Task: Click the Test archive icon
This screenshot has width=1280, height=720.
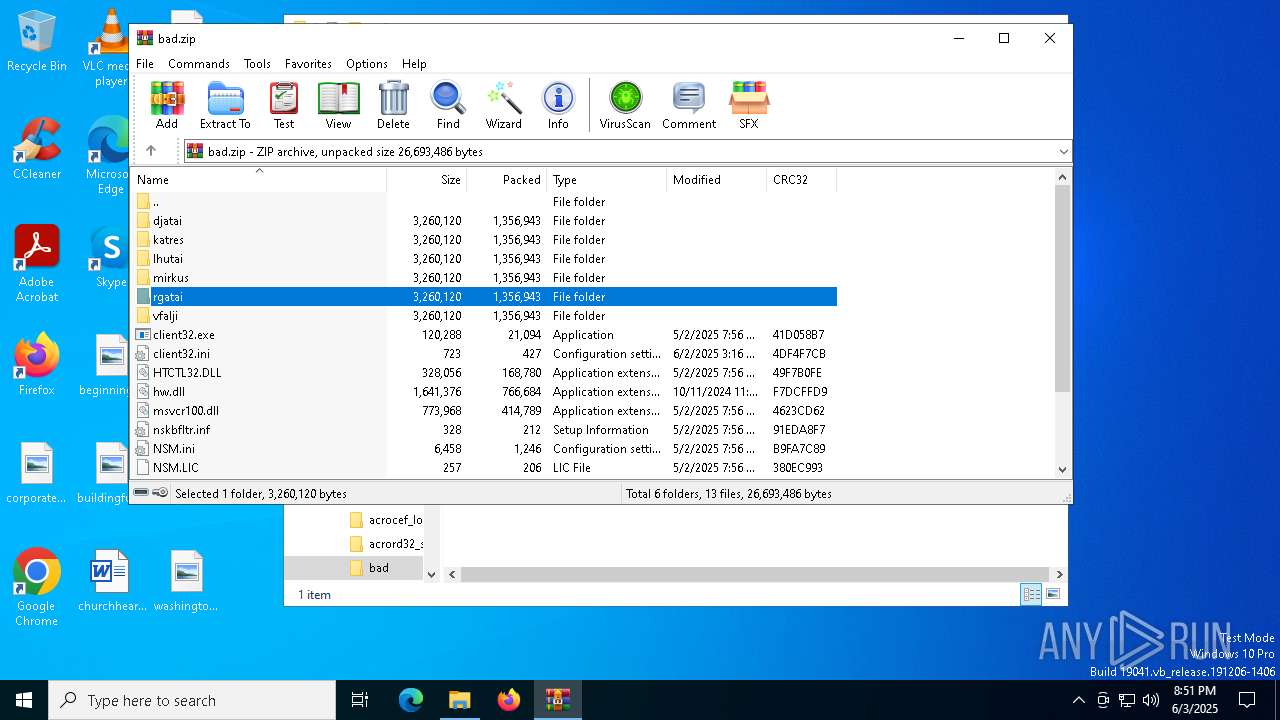Action: click(x=284, y=106)
